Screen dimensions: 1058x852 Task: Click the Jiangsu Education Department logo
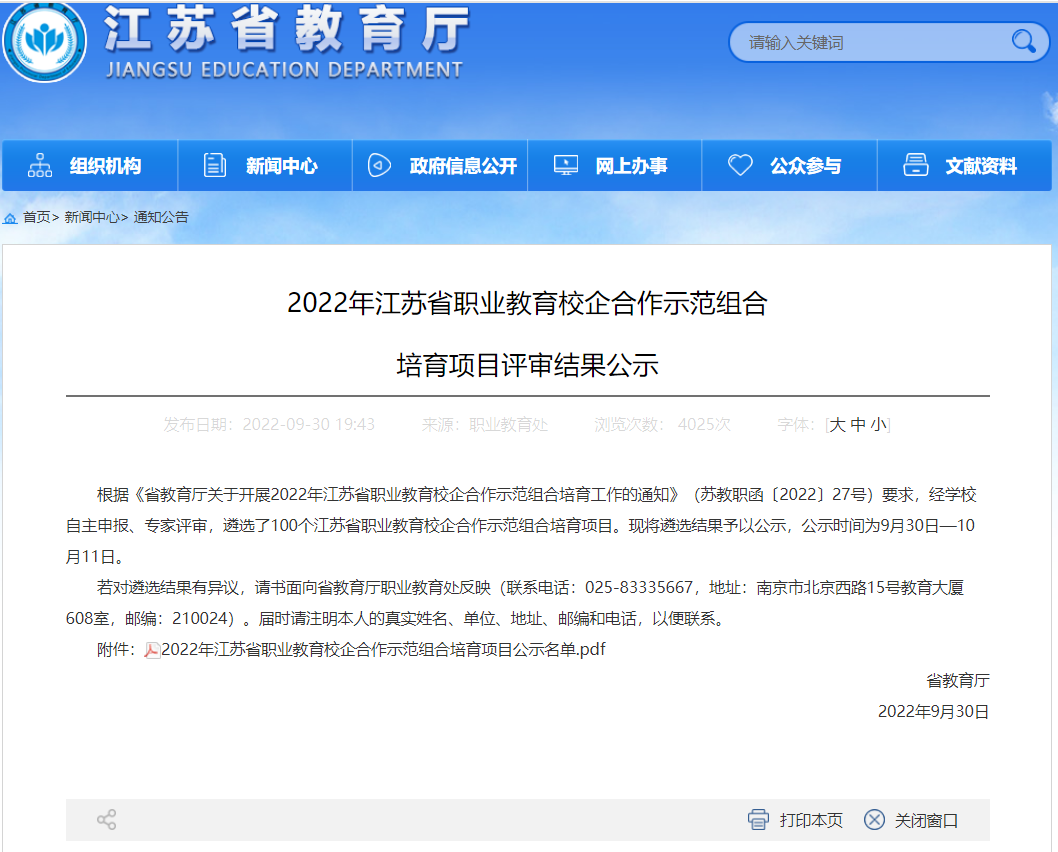43,40
